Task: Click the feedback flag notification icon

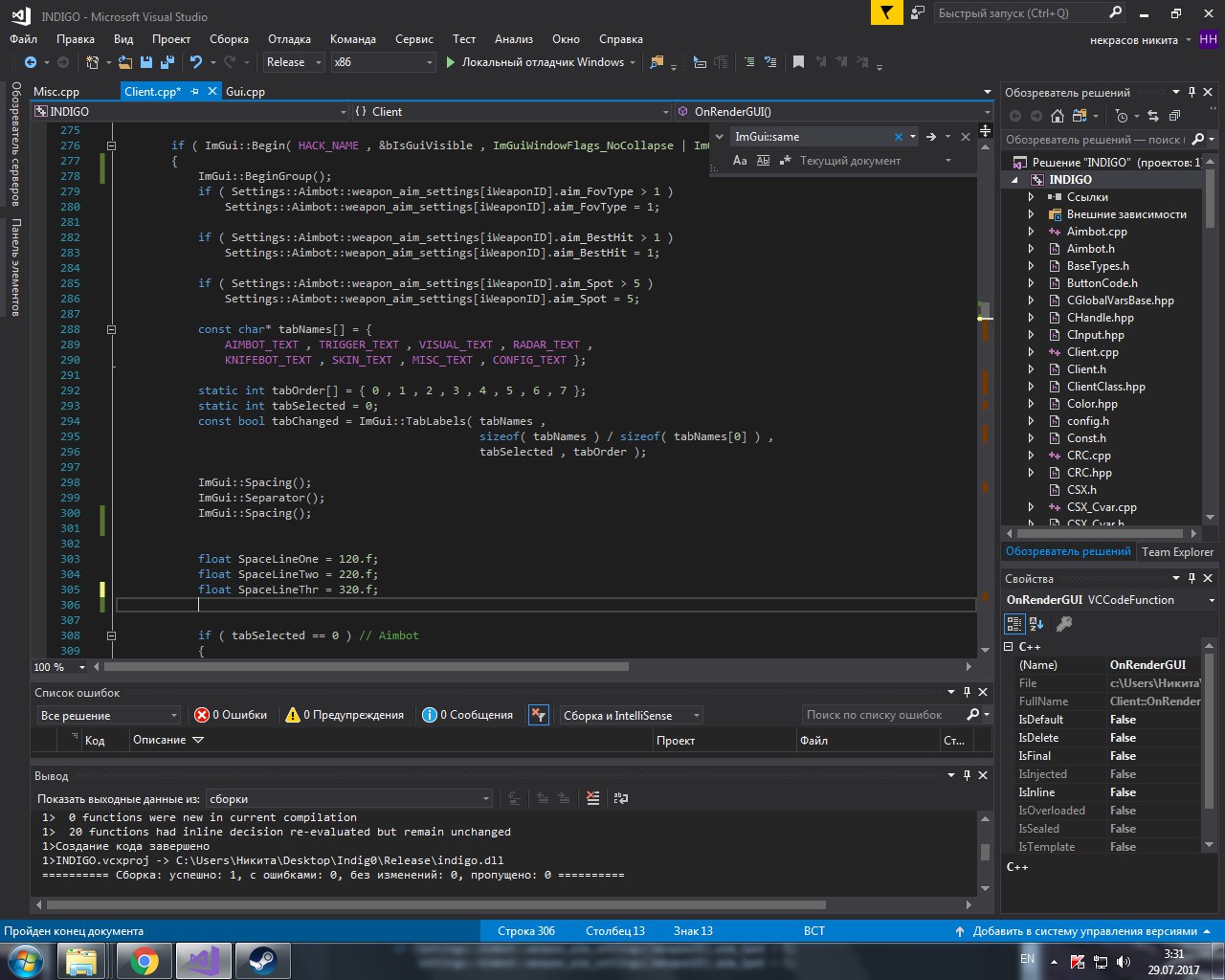Action: pos(887,12)
